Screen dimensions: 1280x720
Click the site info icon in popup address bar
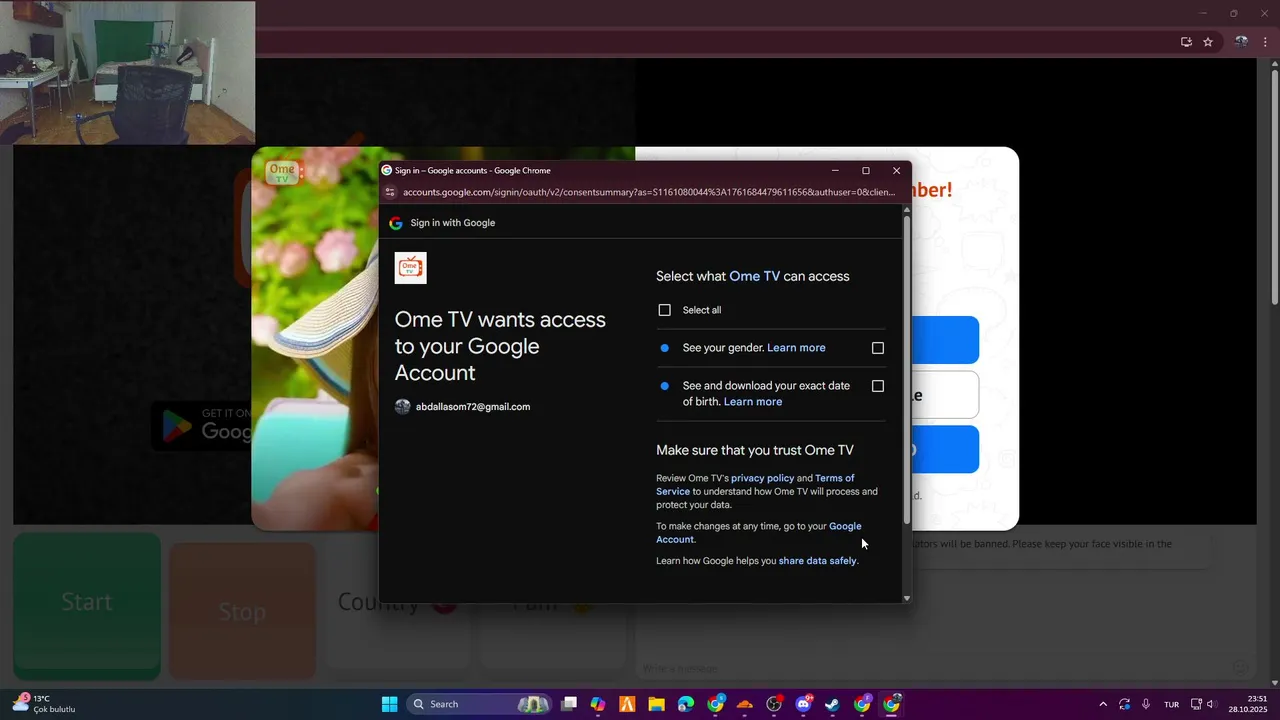[390, 192]
